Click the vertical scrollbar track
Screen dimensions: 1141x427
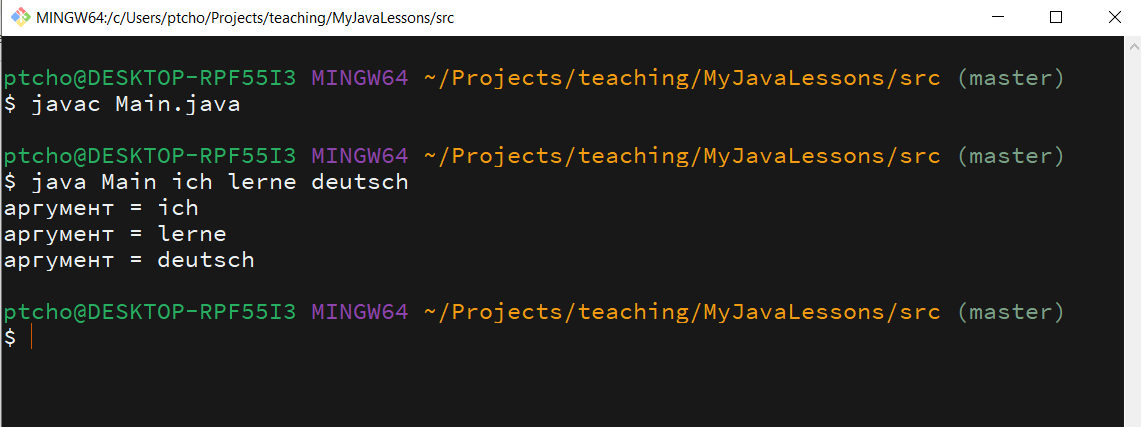[x=1133, y=240]
